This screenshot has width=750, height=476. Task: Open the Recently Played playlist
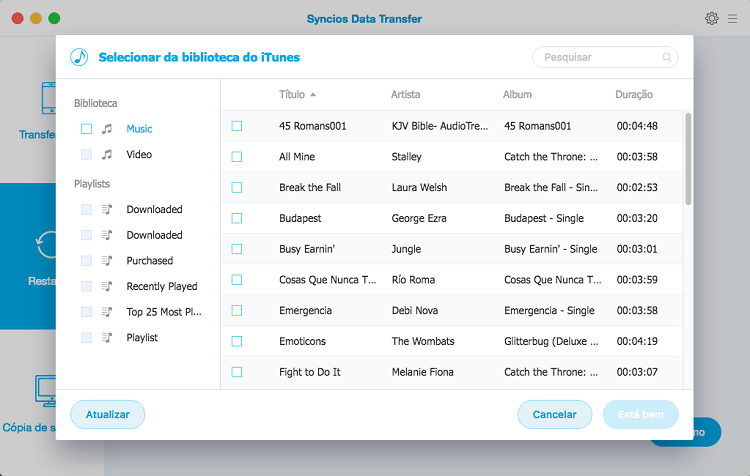[162, 286]
